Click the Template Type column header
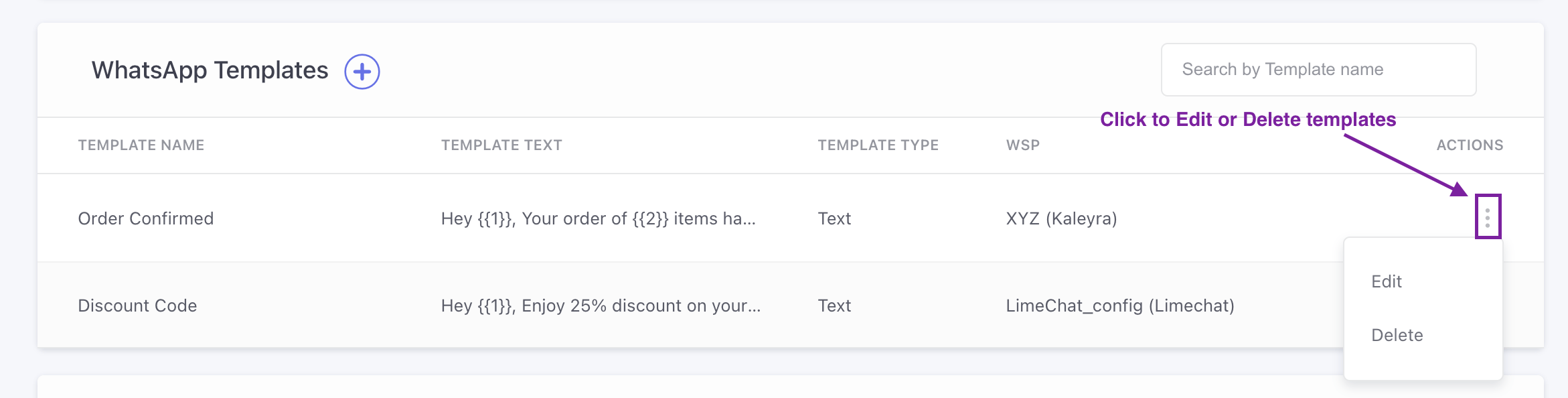The height and width of the screenshot is (398, 1568). (878, 145)
